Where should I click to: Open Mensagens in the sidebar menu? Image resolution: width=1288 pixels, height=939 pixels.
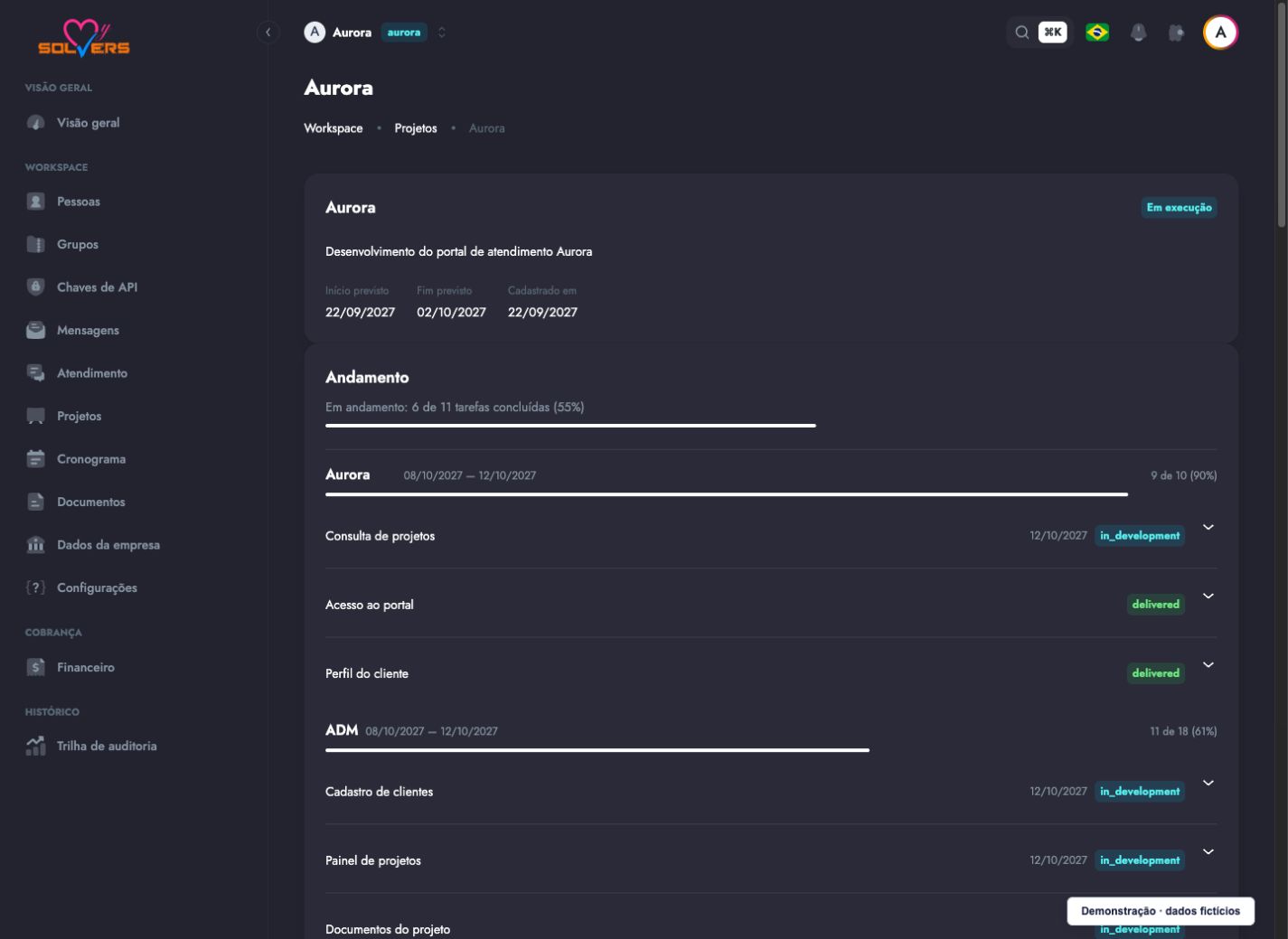[x=88, y=330]
